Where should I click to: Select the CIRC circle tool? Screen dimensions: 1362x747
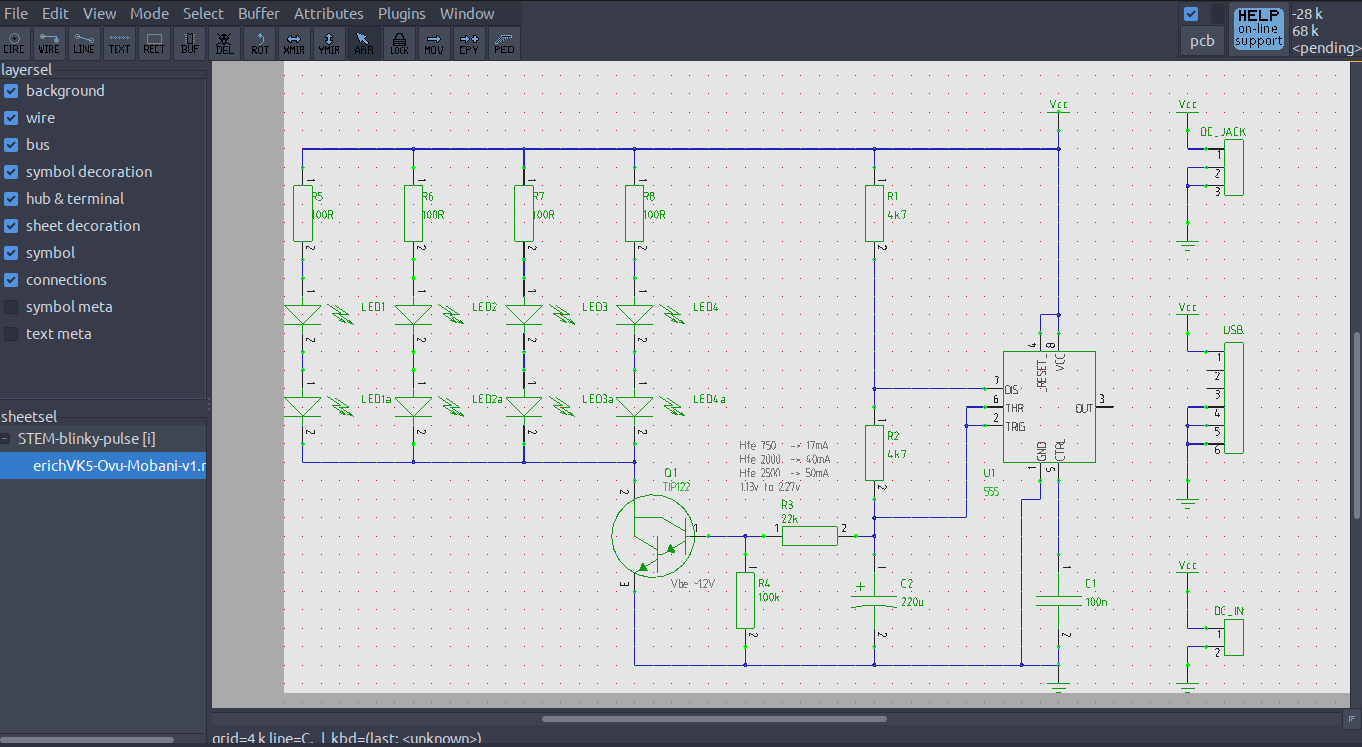click(14, 43)
